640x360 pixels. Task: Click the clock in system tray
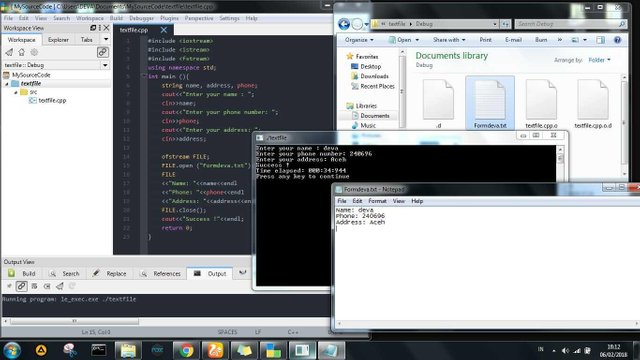click(613, 351)
